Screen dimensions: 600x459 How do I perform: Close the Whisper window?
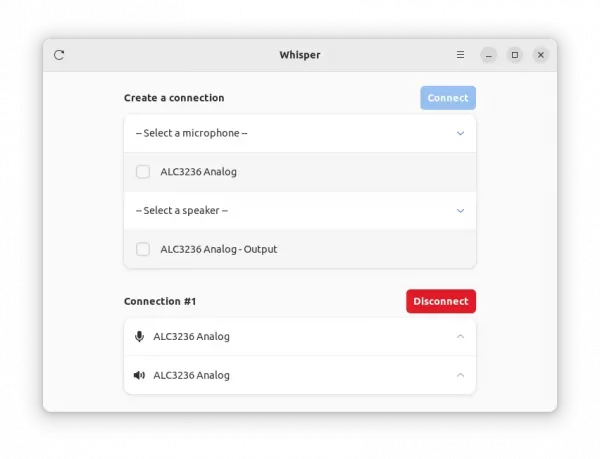(541, 55)
